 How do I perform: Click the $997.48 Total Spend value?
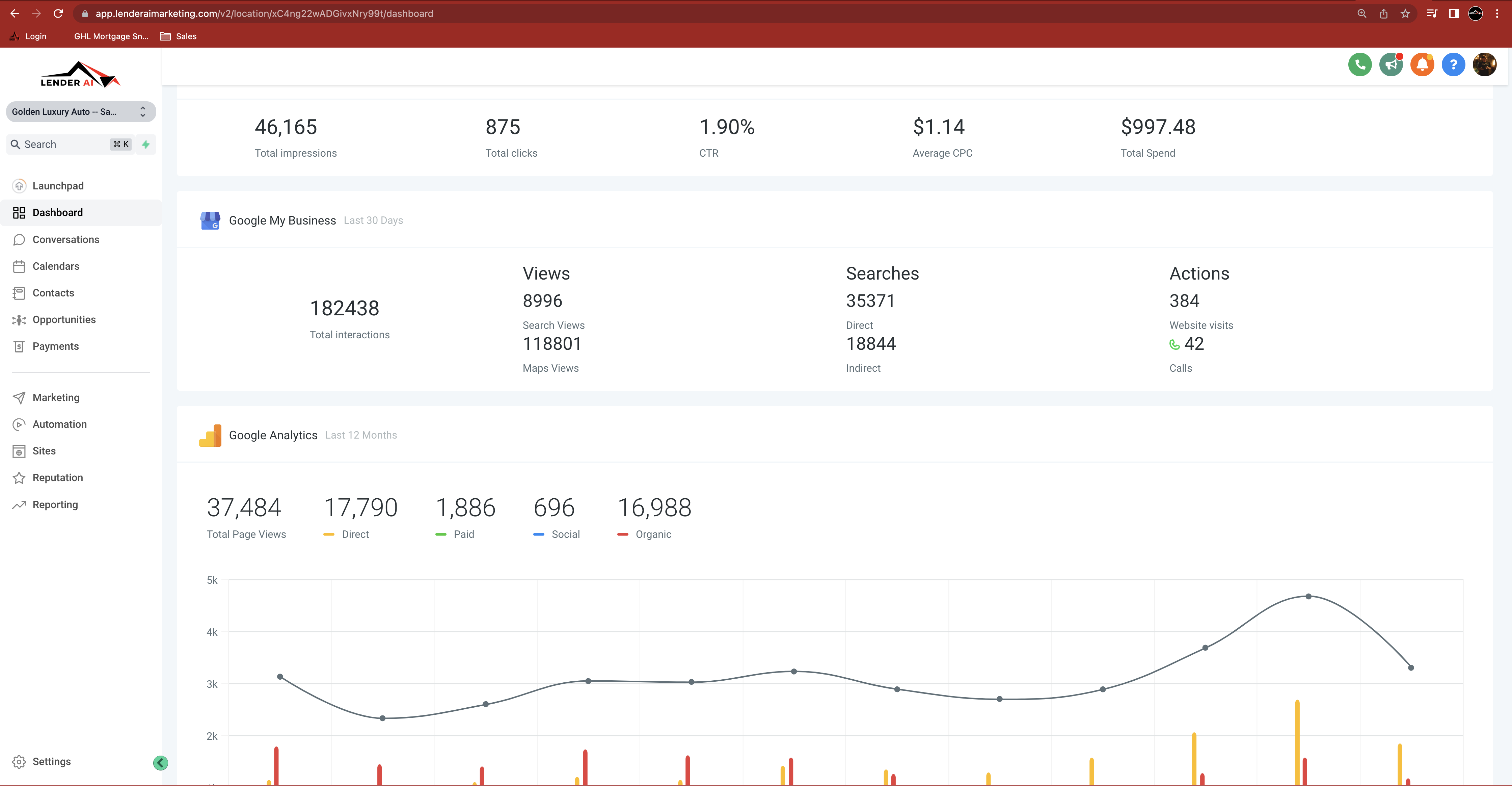tap(1158, 127)
